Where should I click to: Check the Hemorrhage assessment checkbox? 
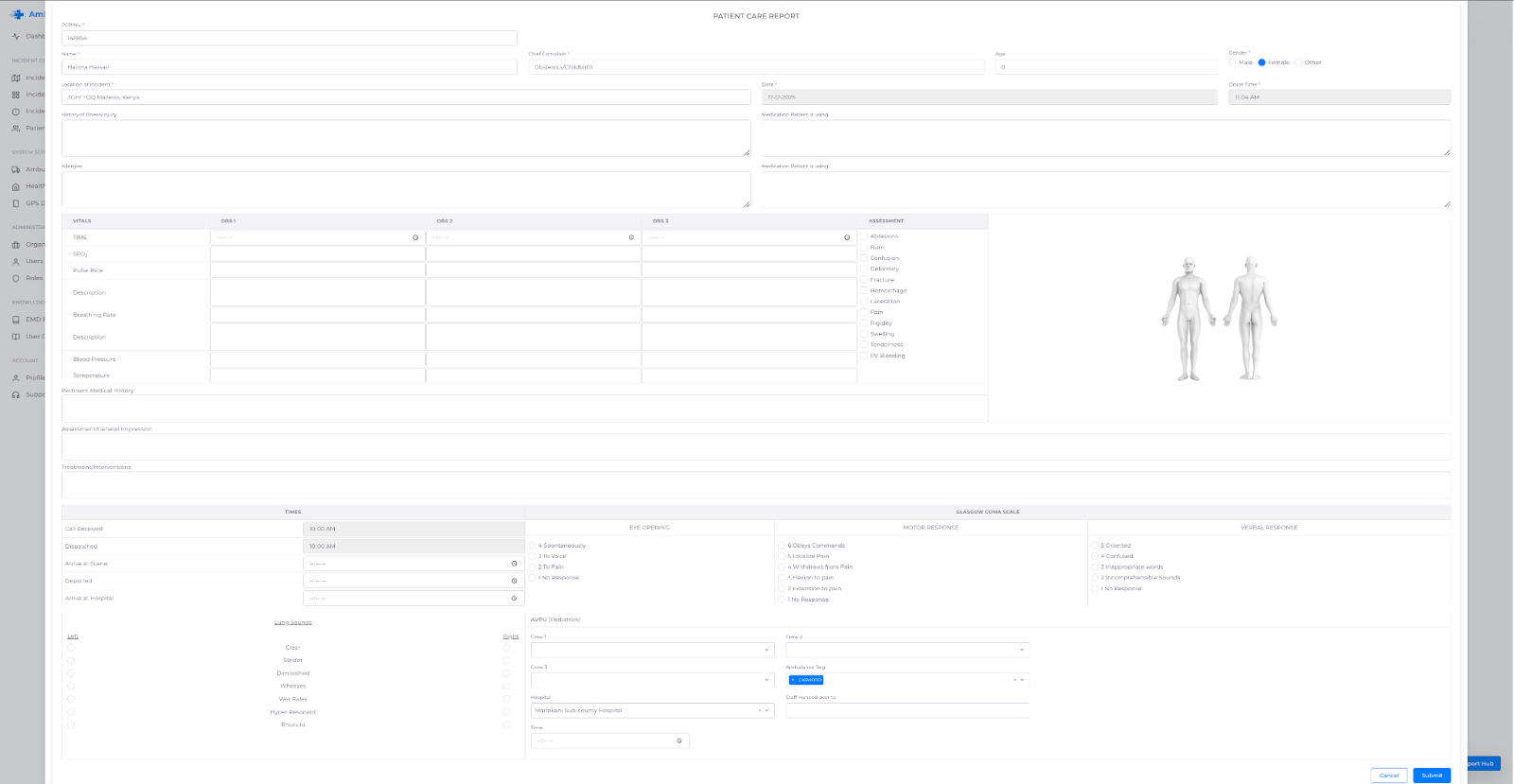point(864,290)
